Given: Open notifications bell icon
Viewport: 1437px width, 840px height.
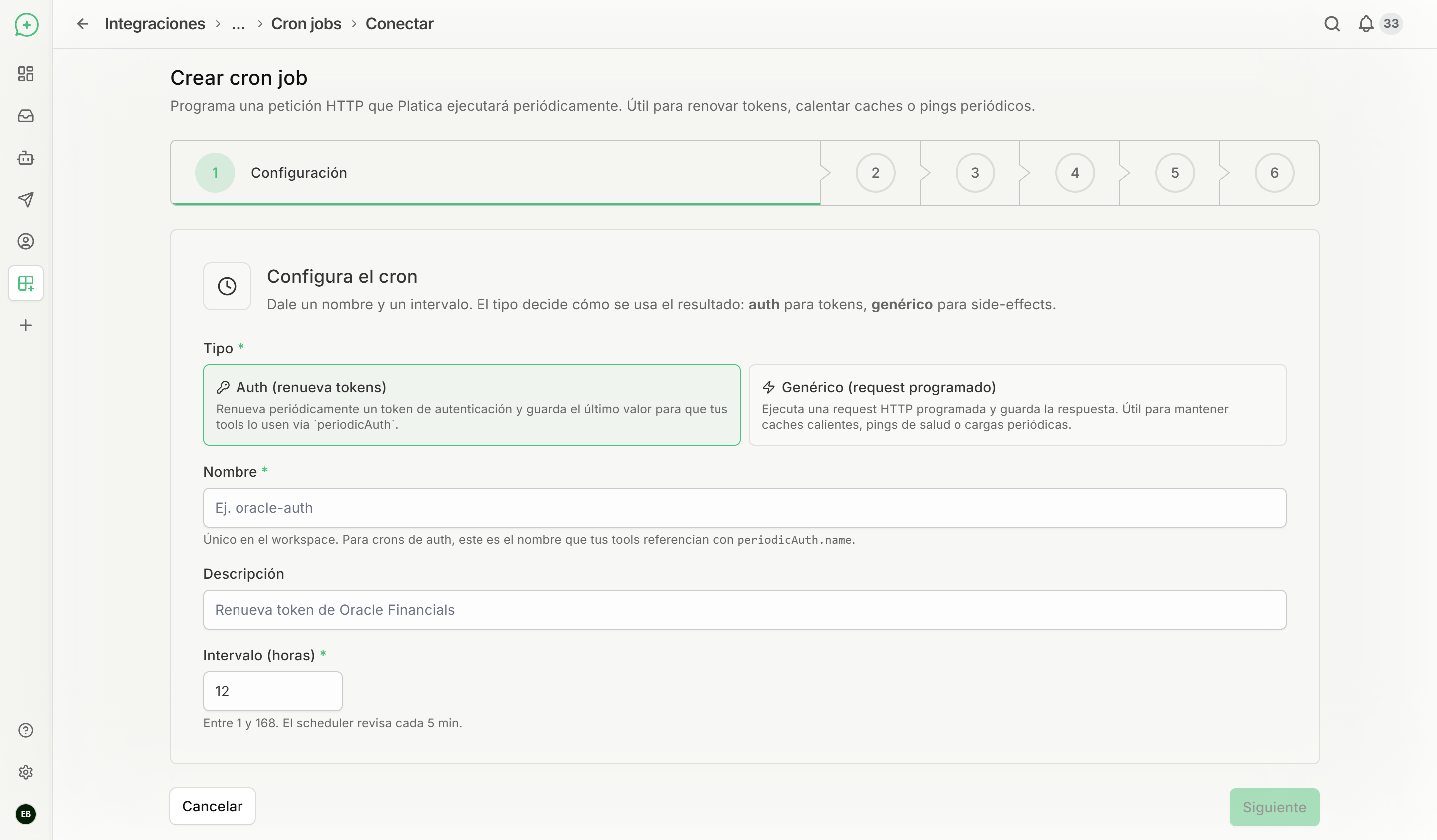Looking at the screenshot, I should pos(1366,24).
